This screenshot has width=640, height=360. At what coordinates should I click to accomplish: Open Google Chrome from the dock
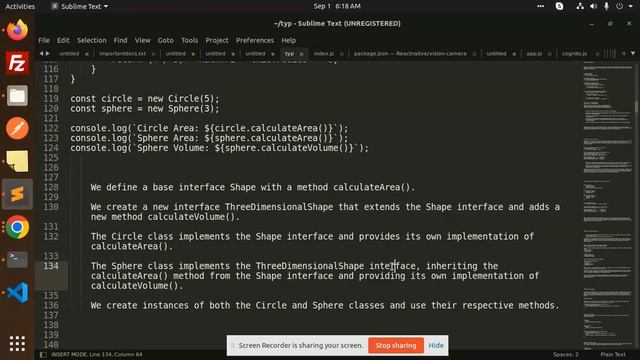17,227
